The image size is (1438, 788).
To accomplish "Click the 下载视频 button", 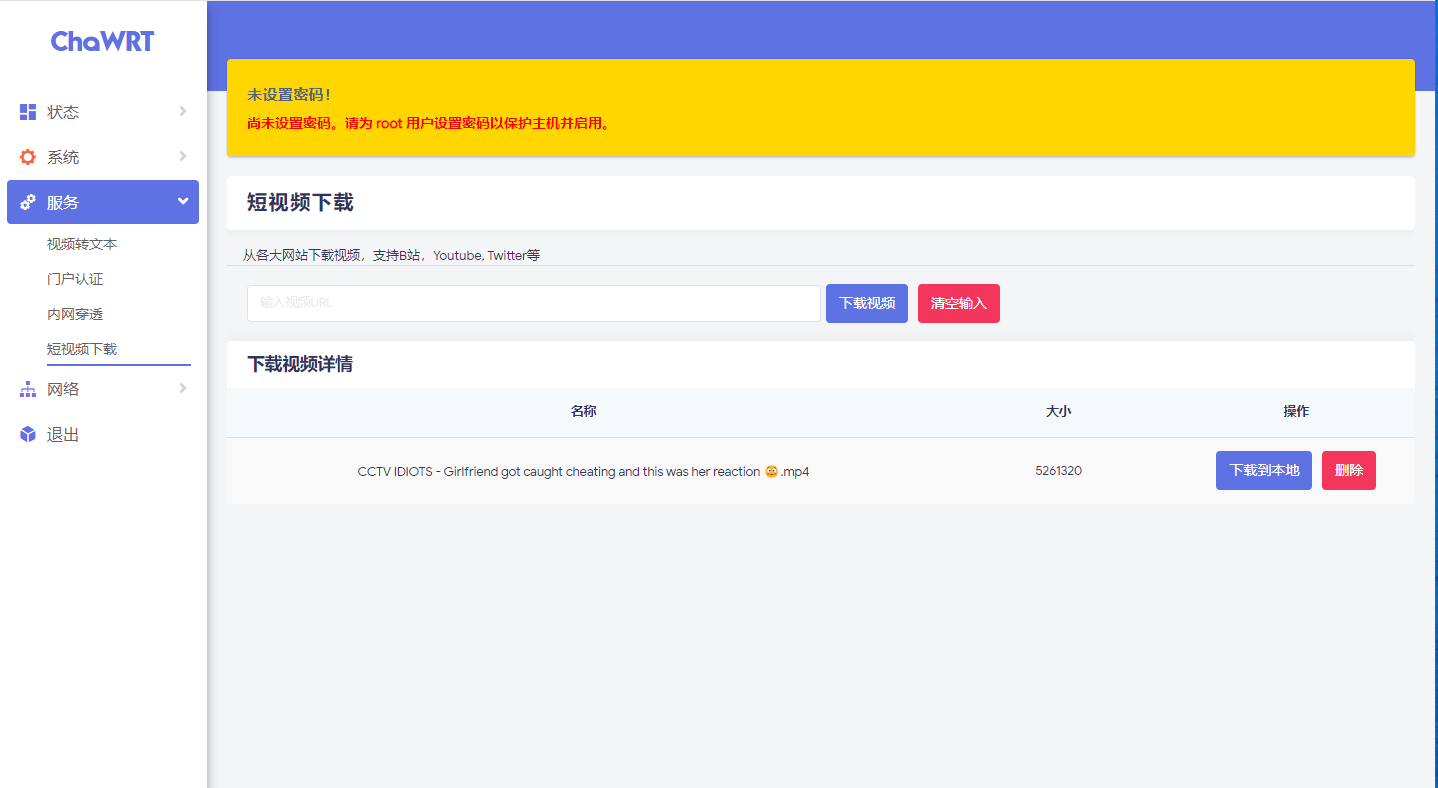I will pyautogui.click(x=867, y=303).
